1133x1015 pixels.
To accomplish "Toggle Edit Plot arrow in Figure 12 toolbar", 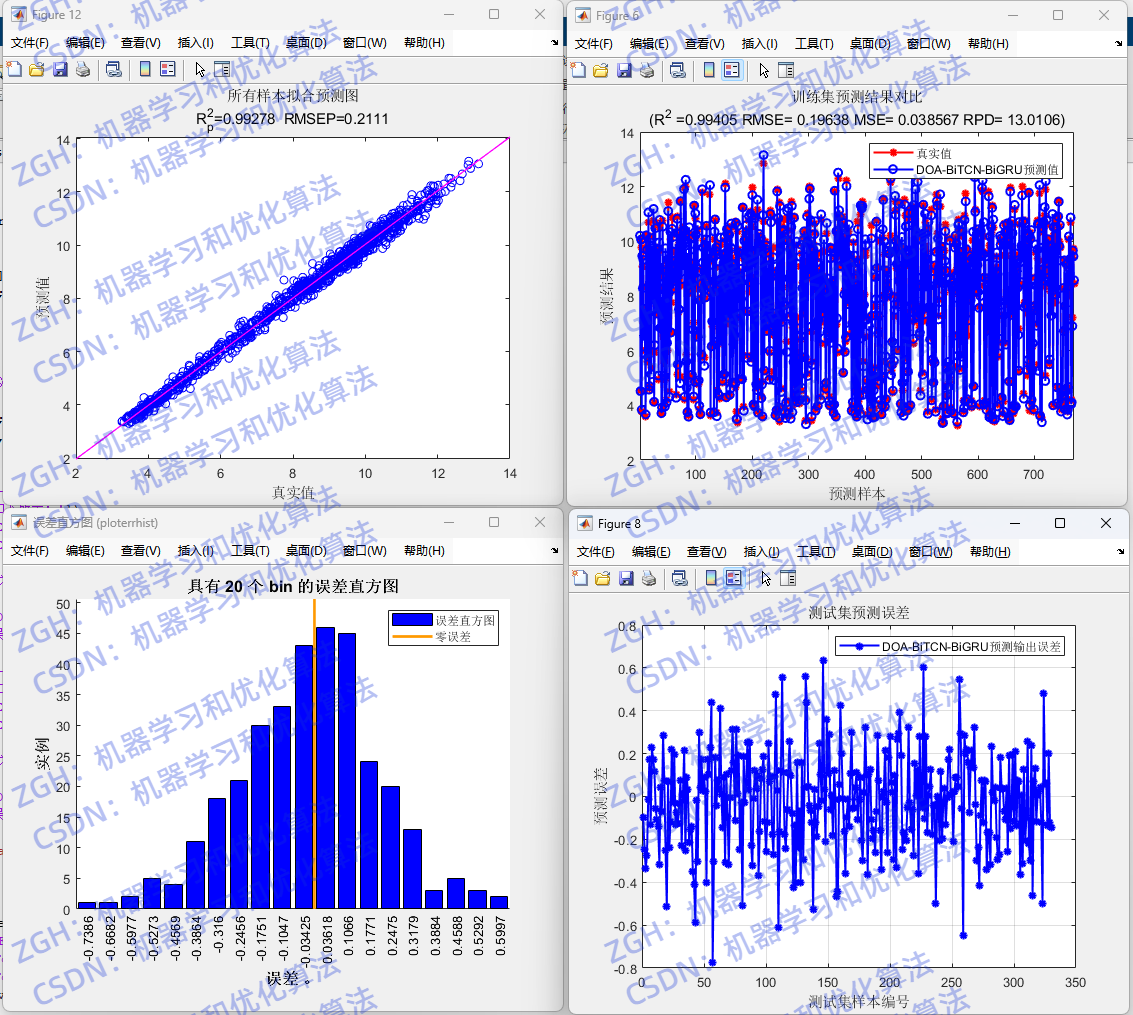I will [199, 69].
